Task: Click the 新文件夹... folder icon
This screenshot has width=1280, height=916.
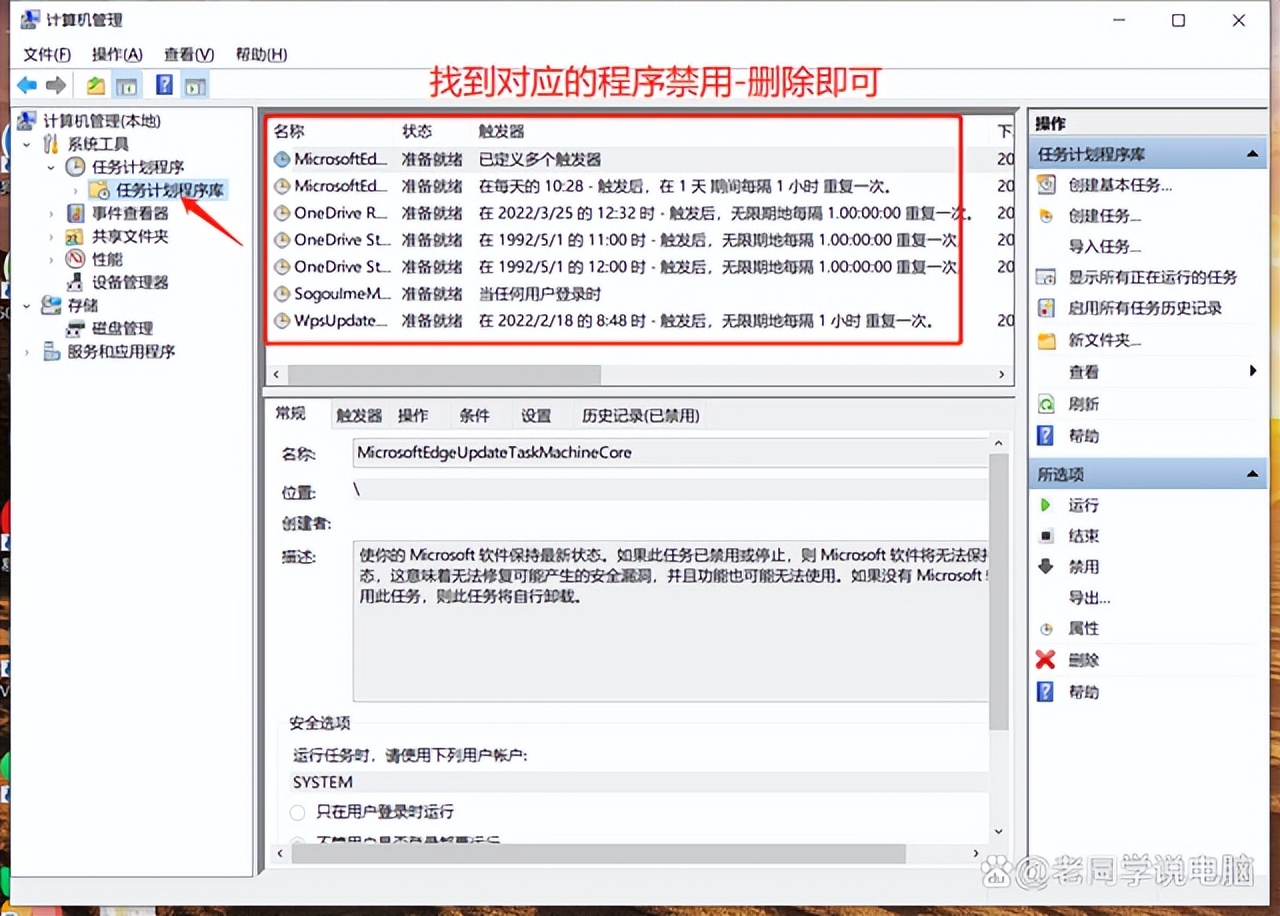Action: pos(1046,340)
